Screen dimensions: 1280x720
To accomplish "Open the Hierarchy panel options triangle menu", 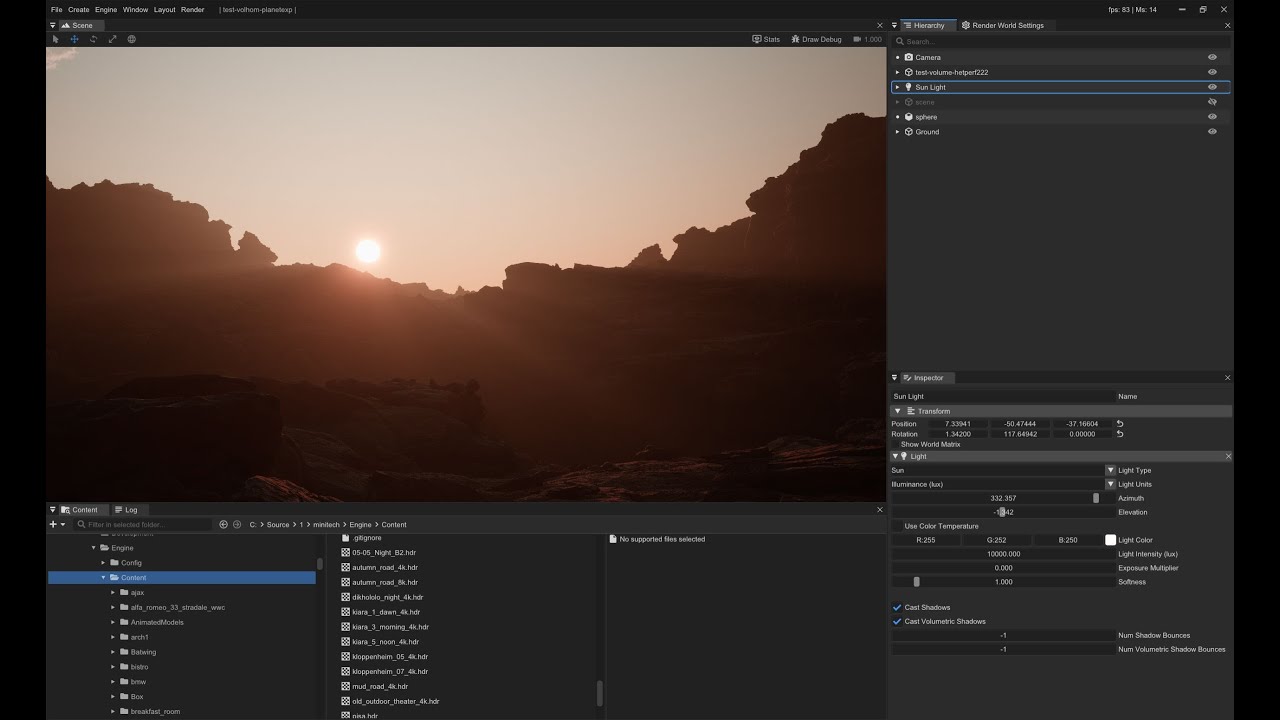I will tap(895, 25).
